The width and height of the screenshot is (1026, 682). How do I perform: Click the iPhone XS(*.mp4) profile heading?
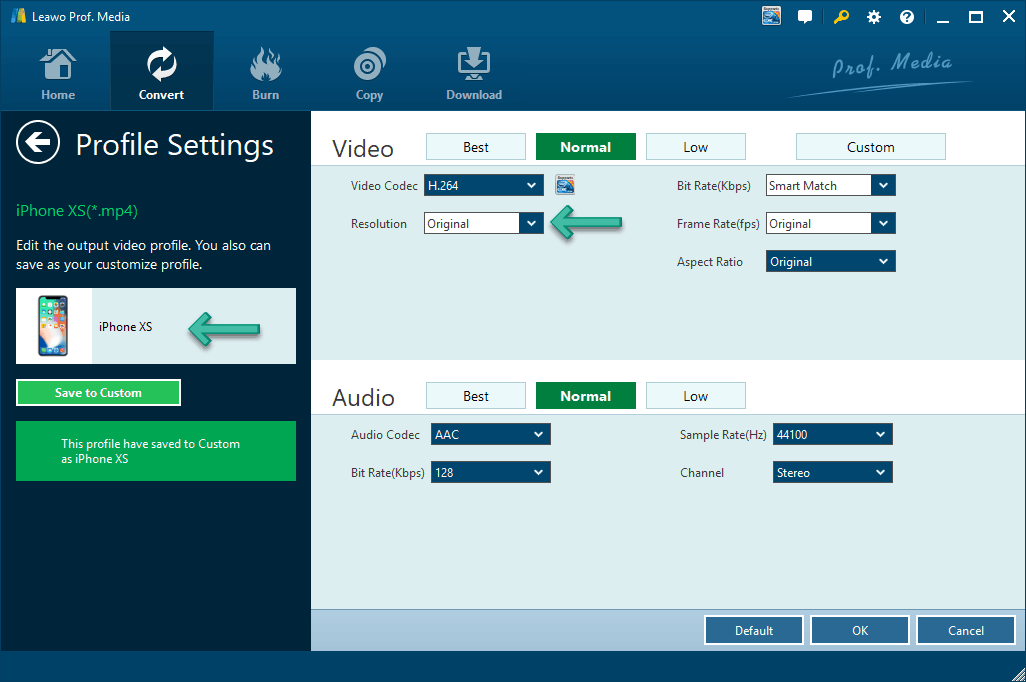pos(77,211)
